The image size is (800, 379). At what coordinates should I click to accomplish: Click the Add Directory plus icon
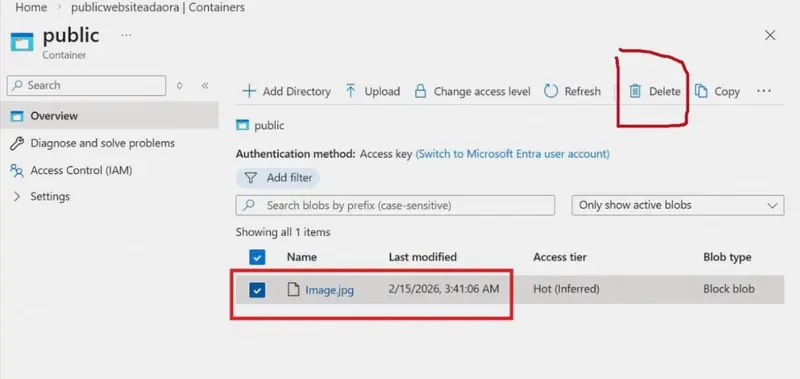pos(249,91)
